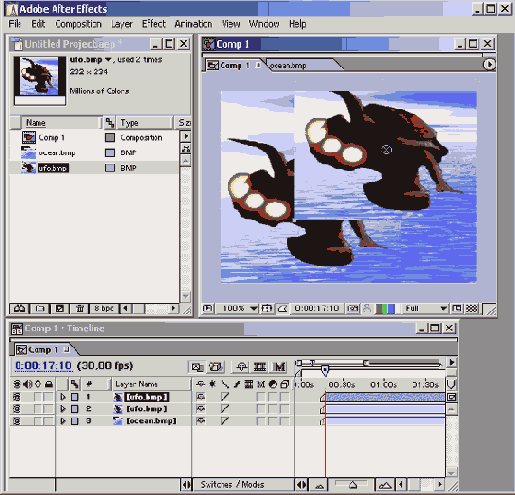Create a new composition from Project window
515x495 pixels.
(60, 308)
